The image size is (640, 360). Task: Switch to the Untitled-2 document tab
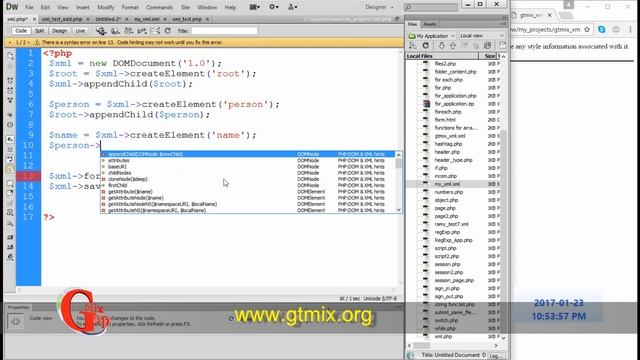(108, 19)
